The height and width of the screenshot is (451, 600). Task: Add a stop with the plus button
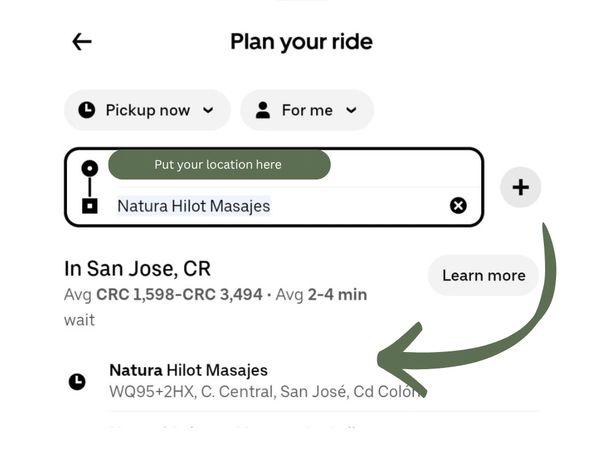[x=520, y=187]
